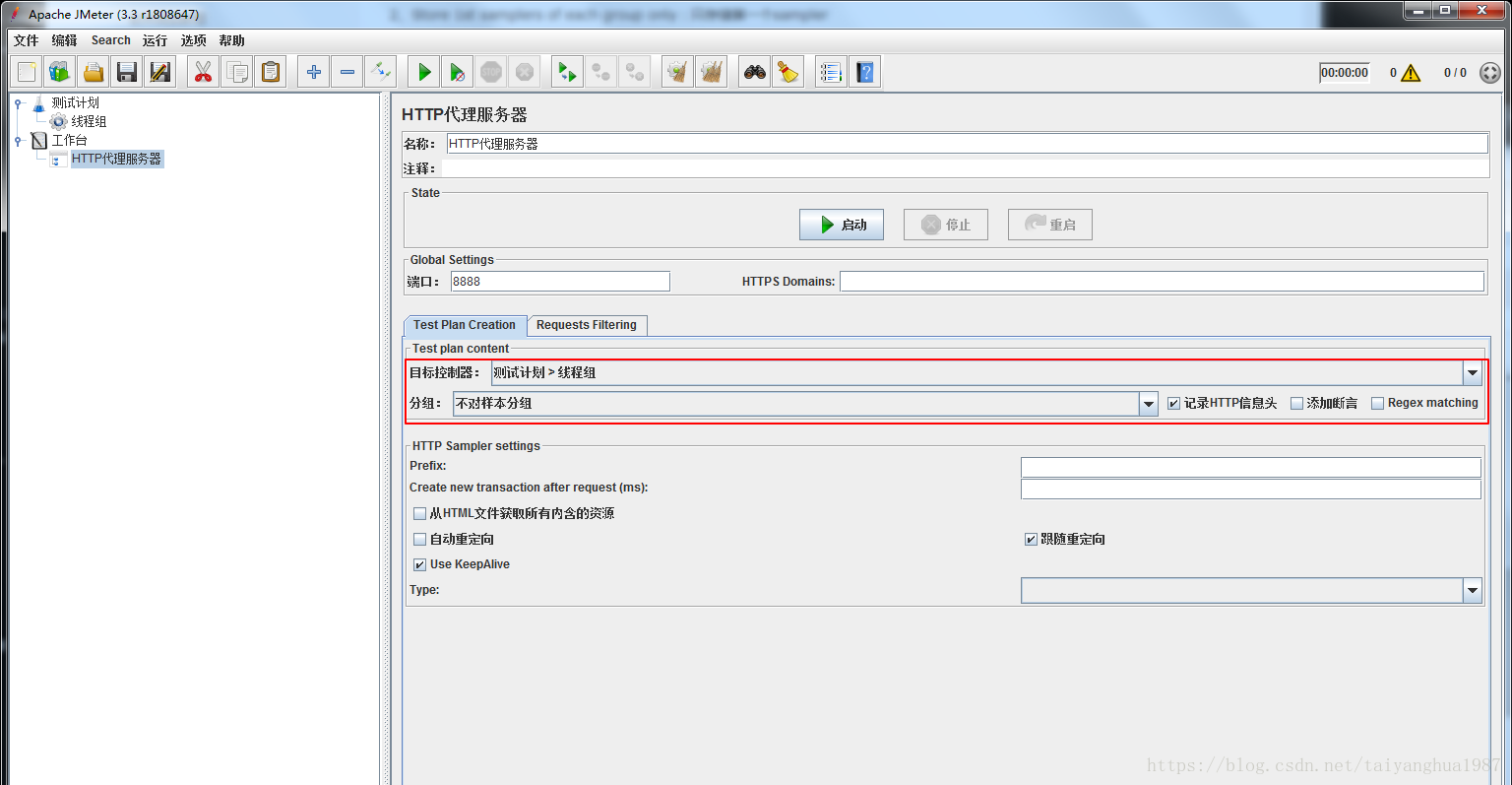The height and width of the screenshot is (785, 1512).
Task: Expand all tree nodes with plus icon
Action: pyautogui.click(x=314, y=72)
